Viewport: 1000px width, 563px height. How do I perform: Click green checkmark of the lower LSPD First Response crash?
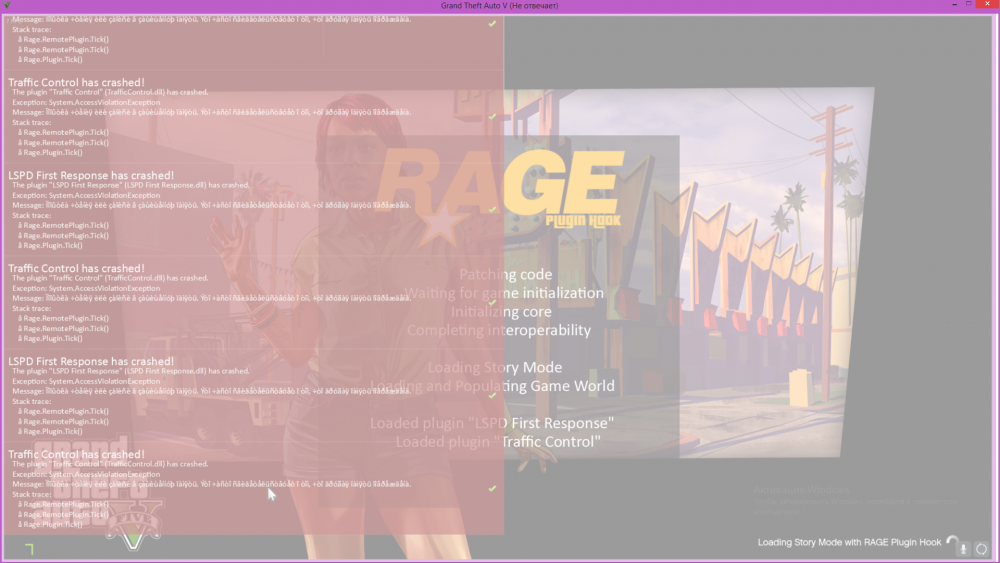point(492,395)
